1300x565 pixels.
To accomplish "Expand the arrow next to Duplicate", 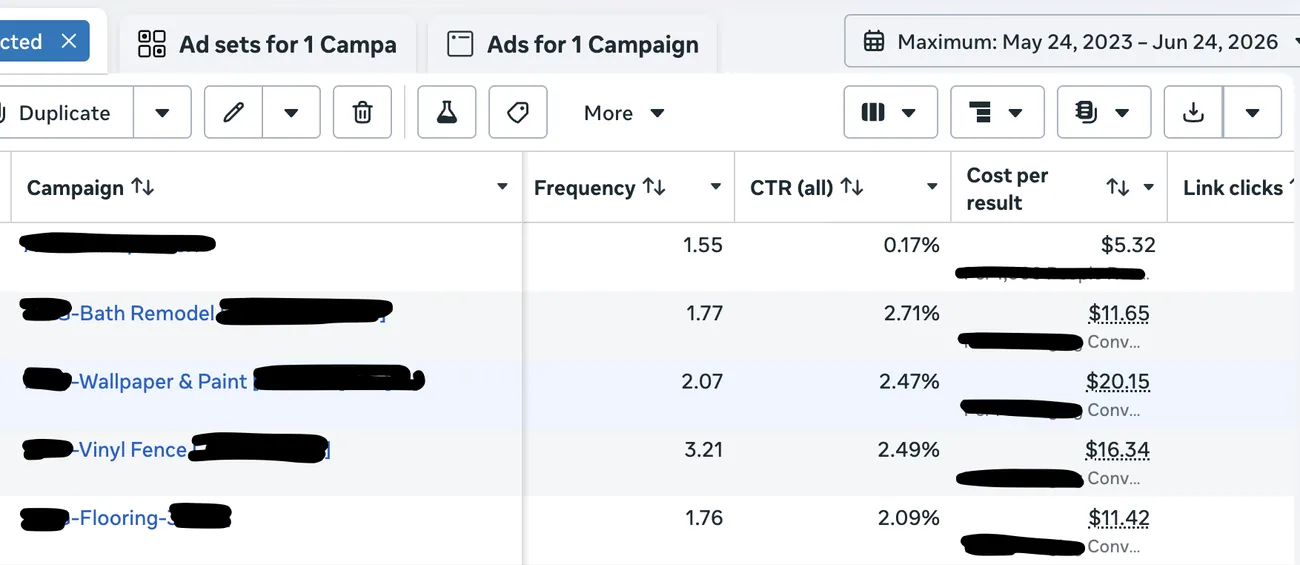I will [162, 112].
